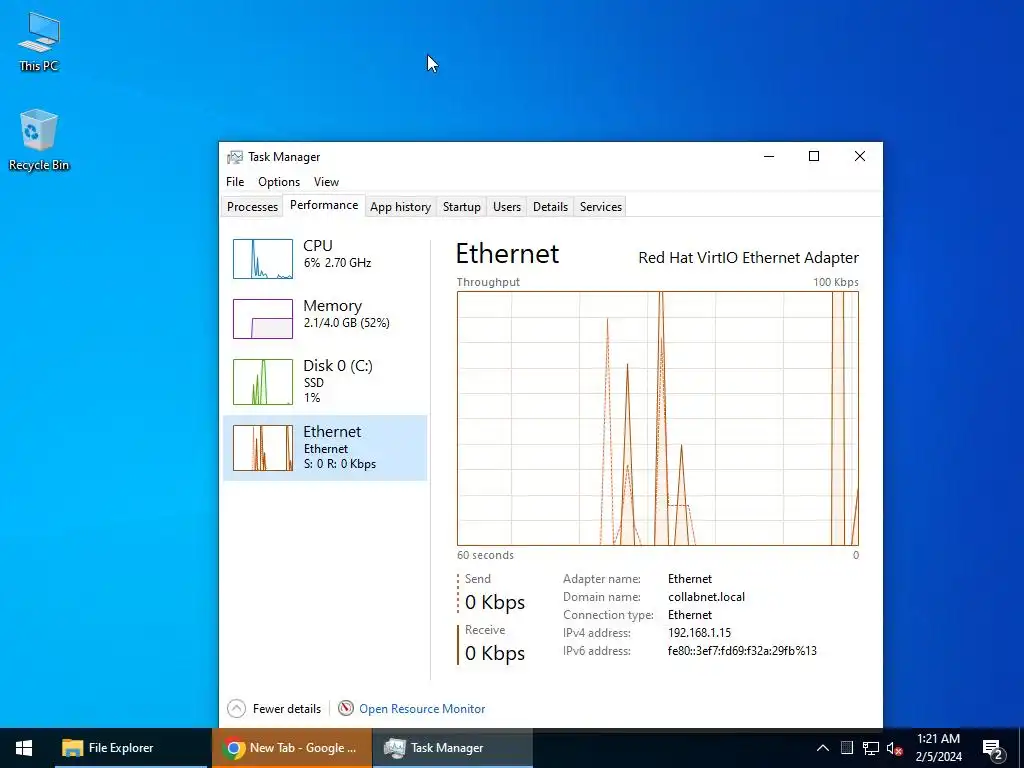
Task: Click the Send 0 Kbps value
Action: pyautogui.click(x=495, y=602)
